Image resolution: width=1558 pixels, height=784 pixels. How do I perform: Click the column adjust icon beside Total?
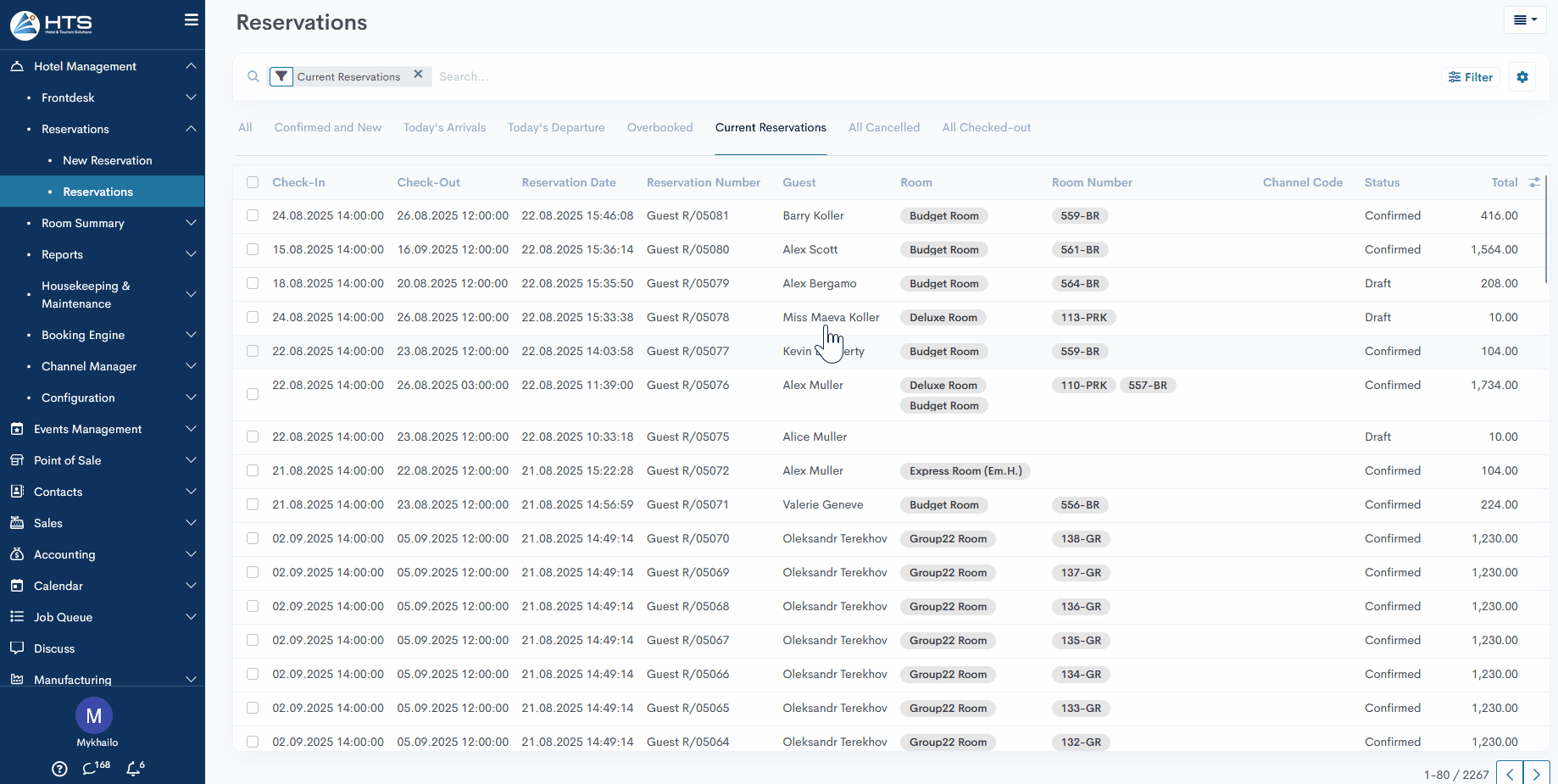[1534, 182]
